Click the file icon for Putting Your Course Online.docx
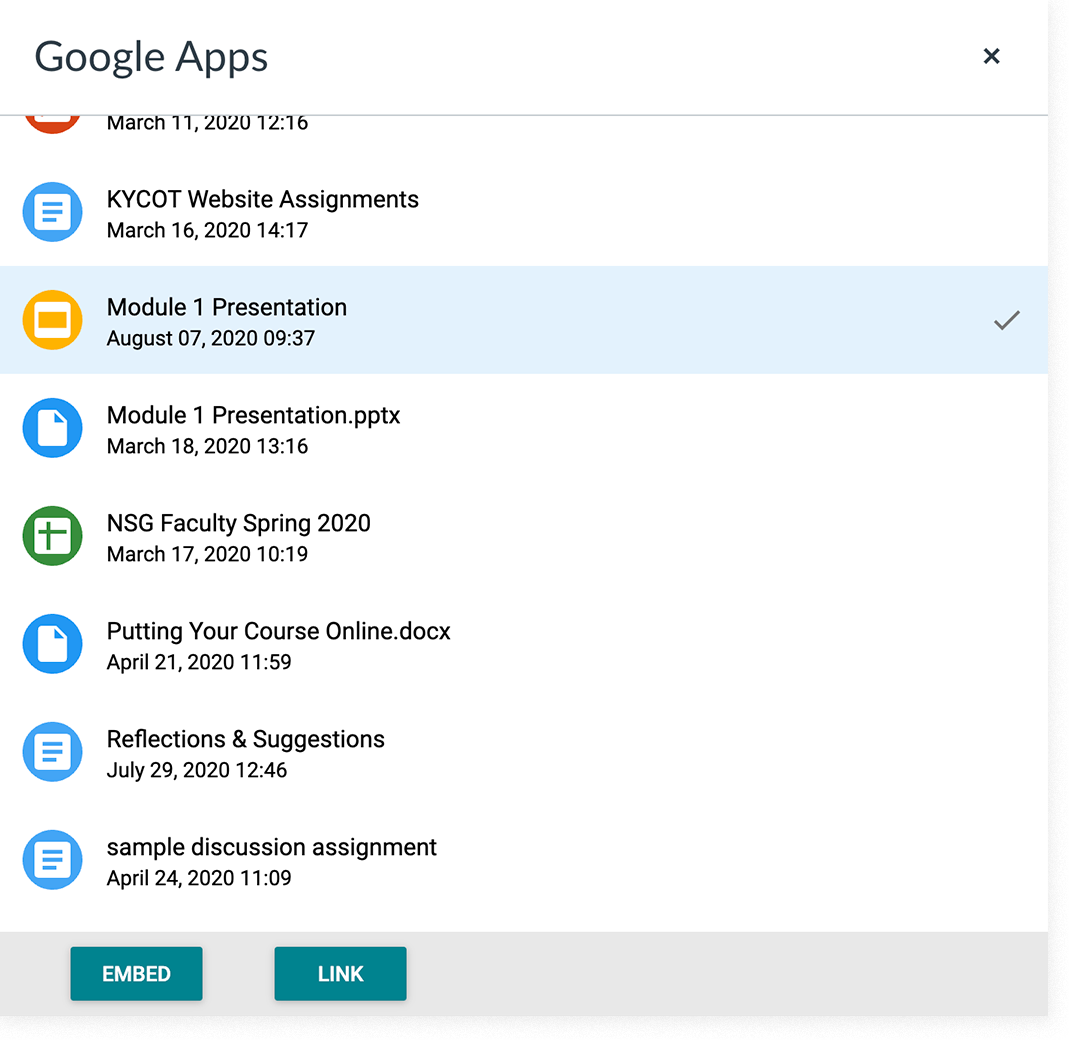Image resolution: width=1073 pixels, height=1049 pixels. click(53, 644)
